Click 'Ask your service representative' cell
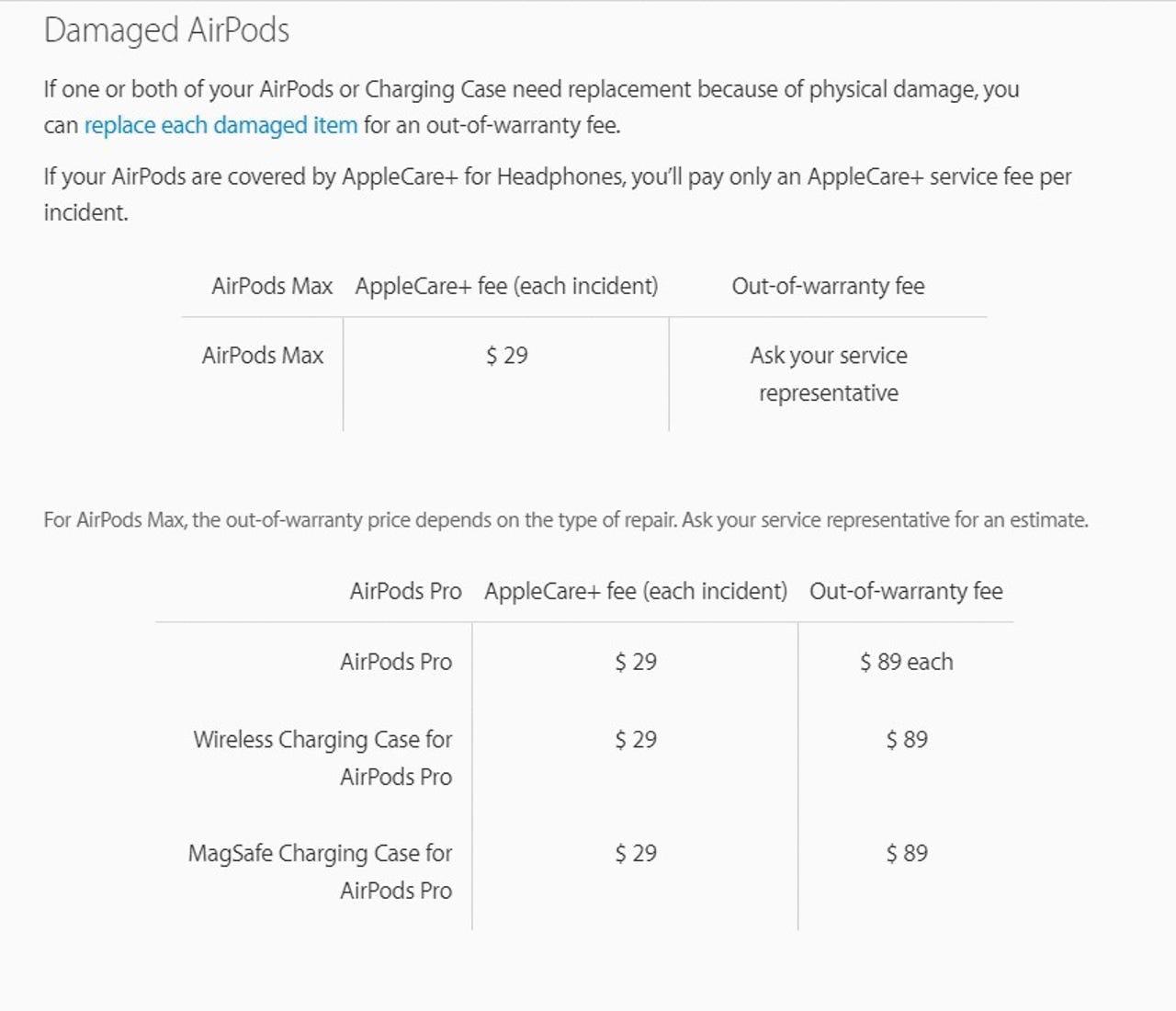1176x1011 pixels. [828, 374]
